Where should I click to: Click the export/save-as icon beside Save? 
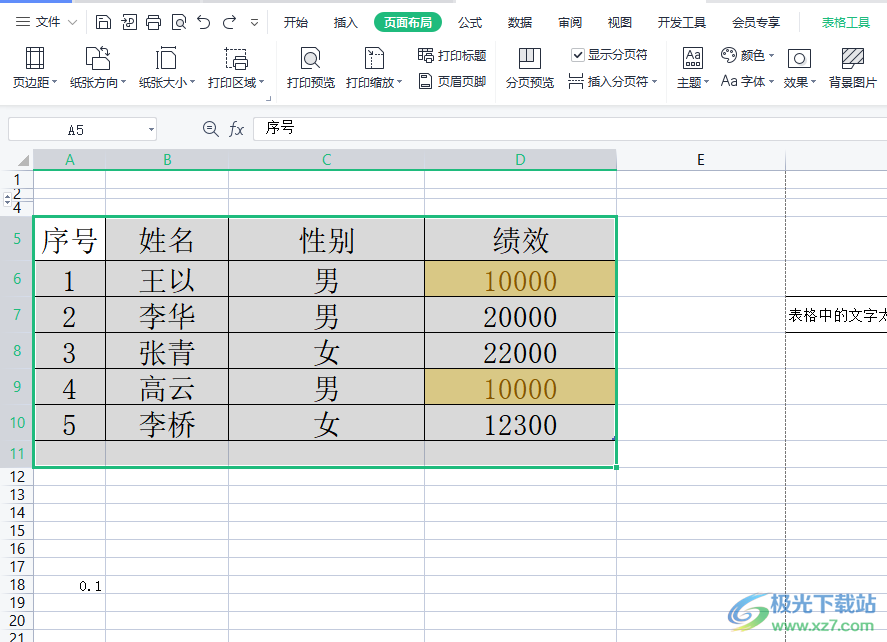pyautogui.click(x=128, y=22)
